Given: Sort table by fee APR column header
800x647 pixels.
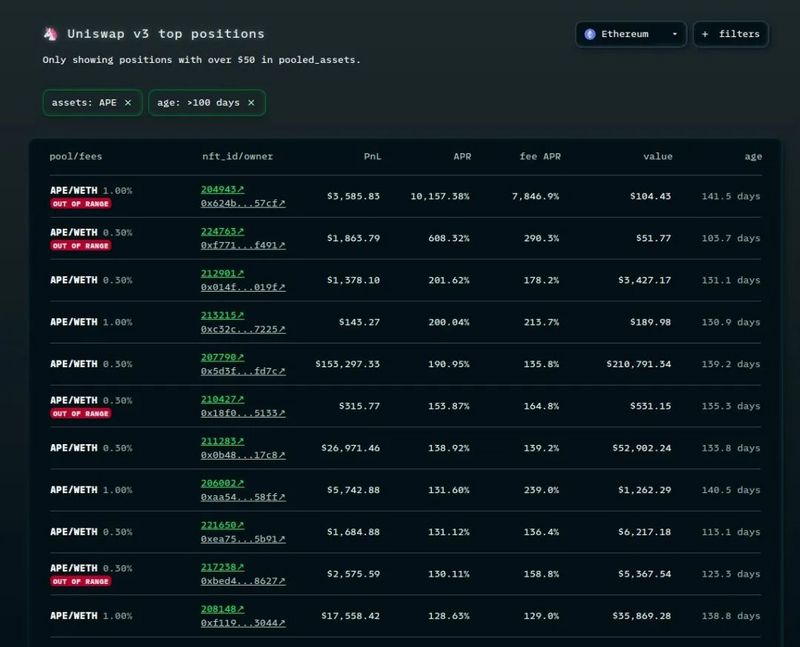Looking at the screenshot, I should tap(539, 156).
